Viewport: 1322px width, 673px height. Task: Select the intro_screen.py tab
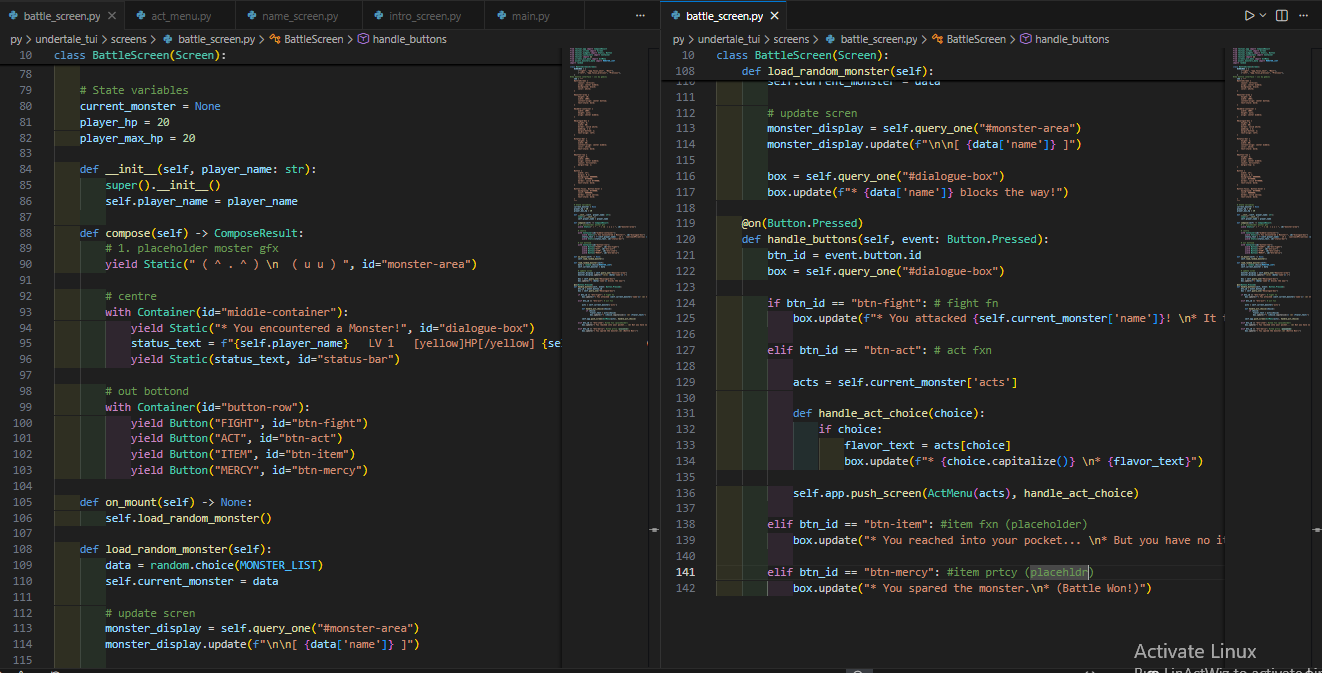[424, 16]
